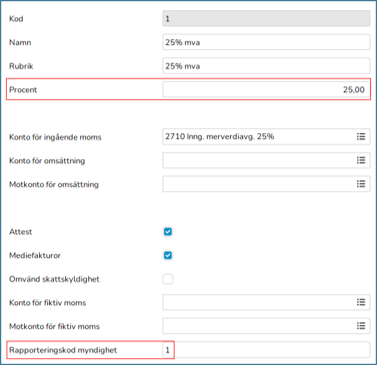
Task: Uncheck the Attest checkbox
Action: click(168, 232)
